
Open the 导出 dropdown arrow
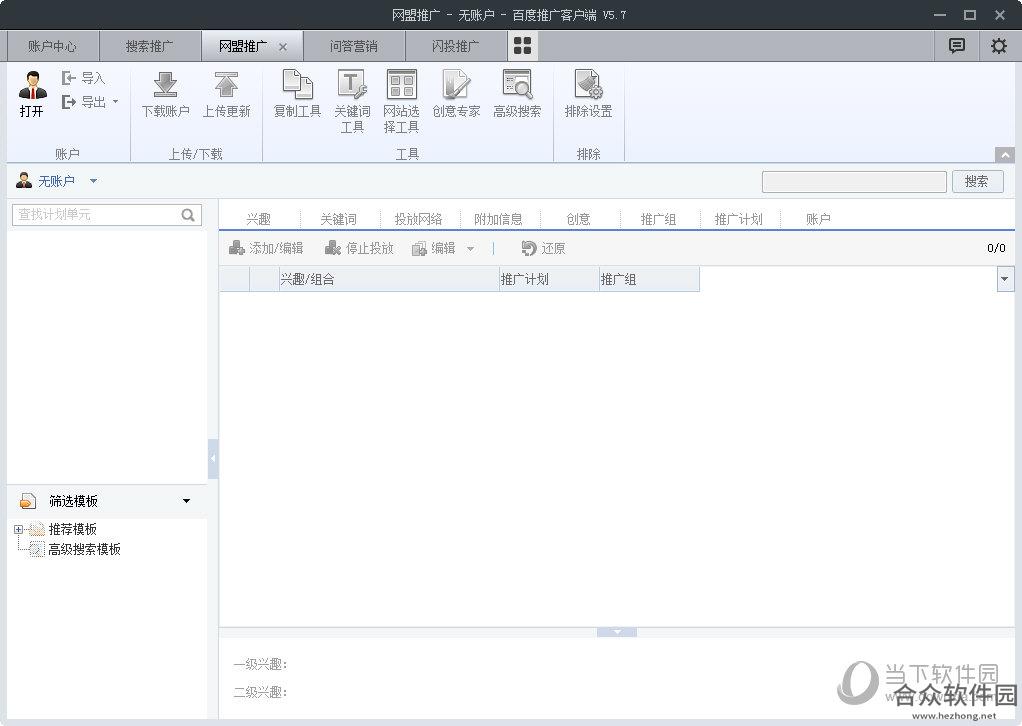[x=115, y=102]
